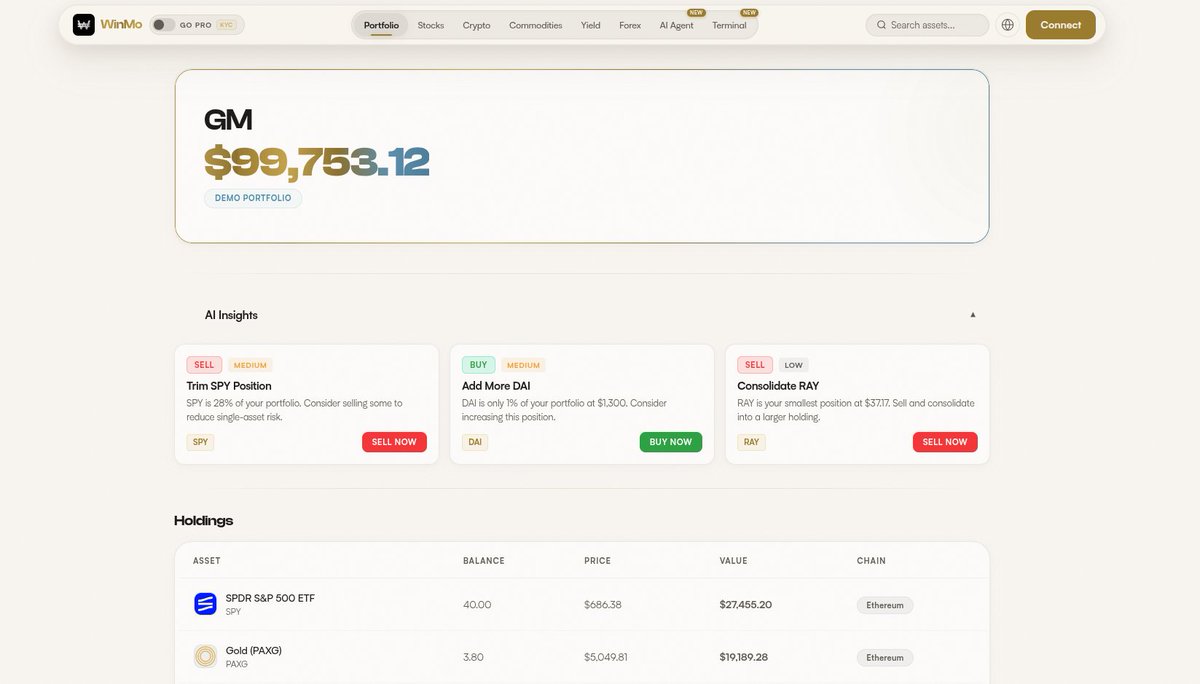The width and height of the screenshot is (1200, 684).
Task: Click the CHAIN column header
Action: (x=871, y=561)
